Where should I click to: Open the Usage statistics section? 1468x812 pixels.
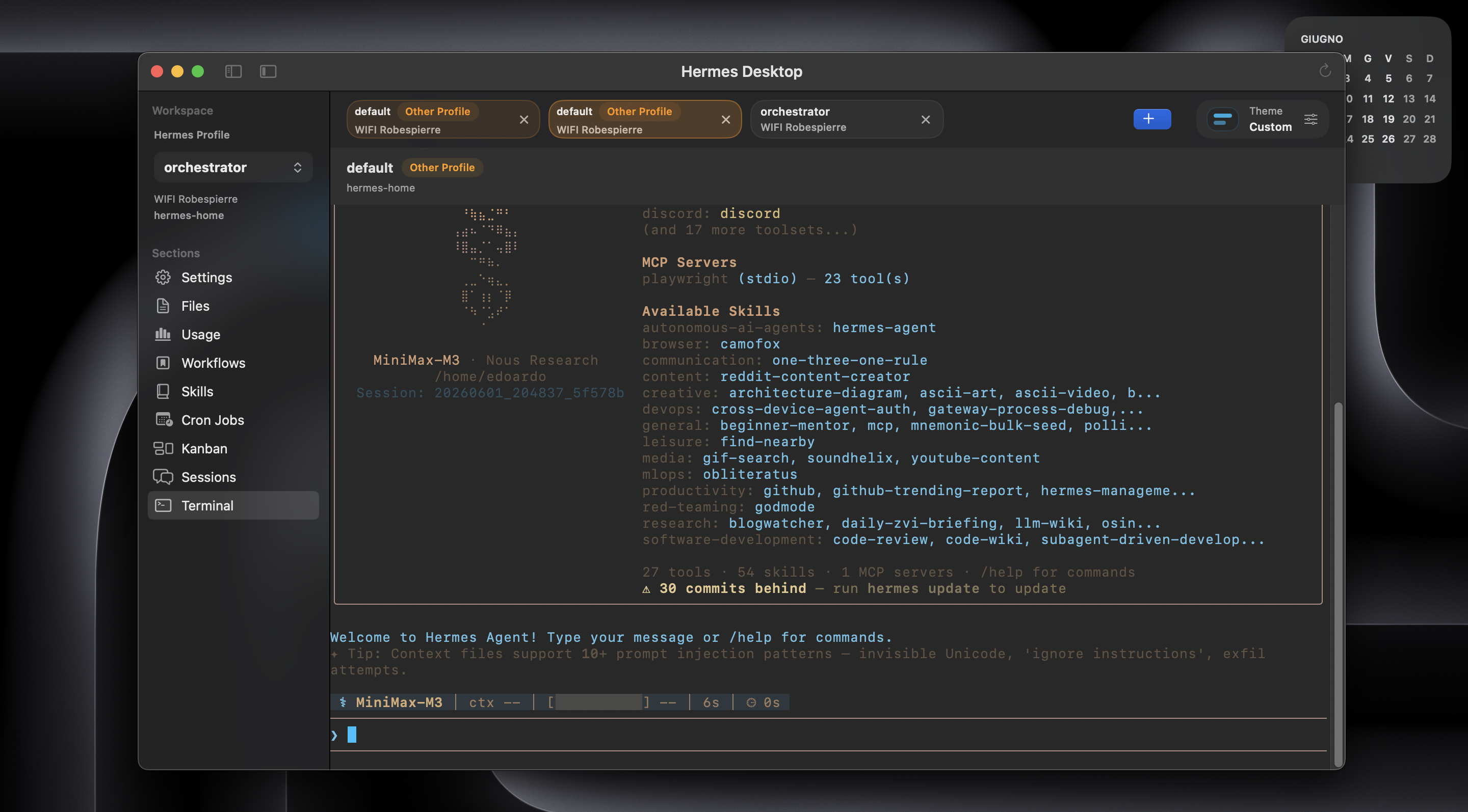(x=232, y=334)
